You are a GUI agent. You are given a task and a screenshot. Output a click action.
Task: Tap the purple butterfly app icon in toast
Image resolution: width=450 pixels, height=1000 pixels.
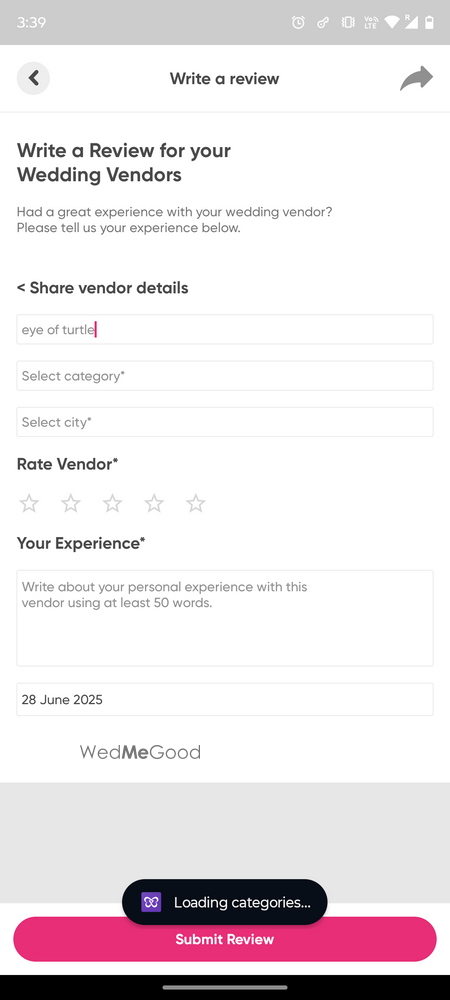click(x=151, y=902)
